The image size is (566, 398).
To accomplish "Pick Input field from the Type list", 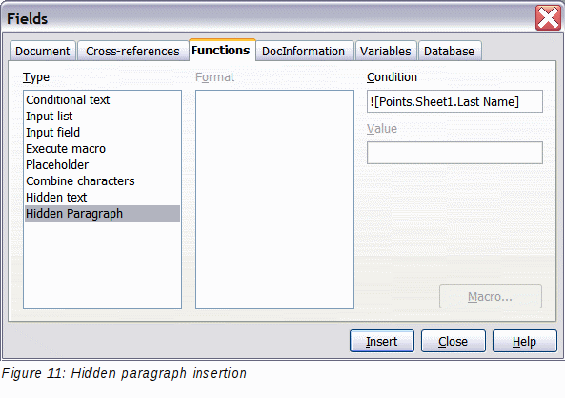I will [x=102, y=132].
